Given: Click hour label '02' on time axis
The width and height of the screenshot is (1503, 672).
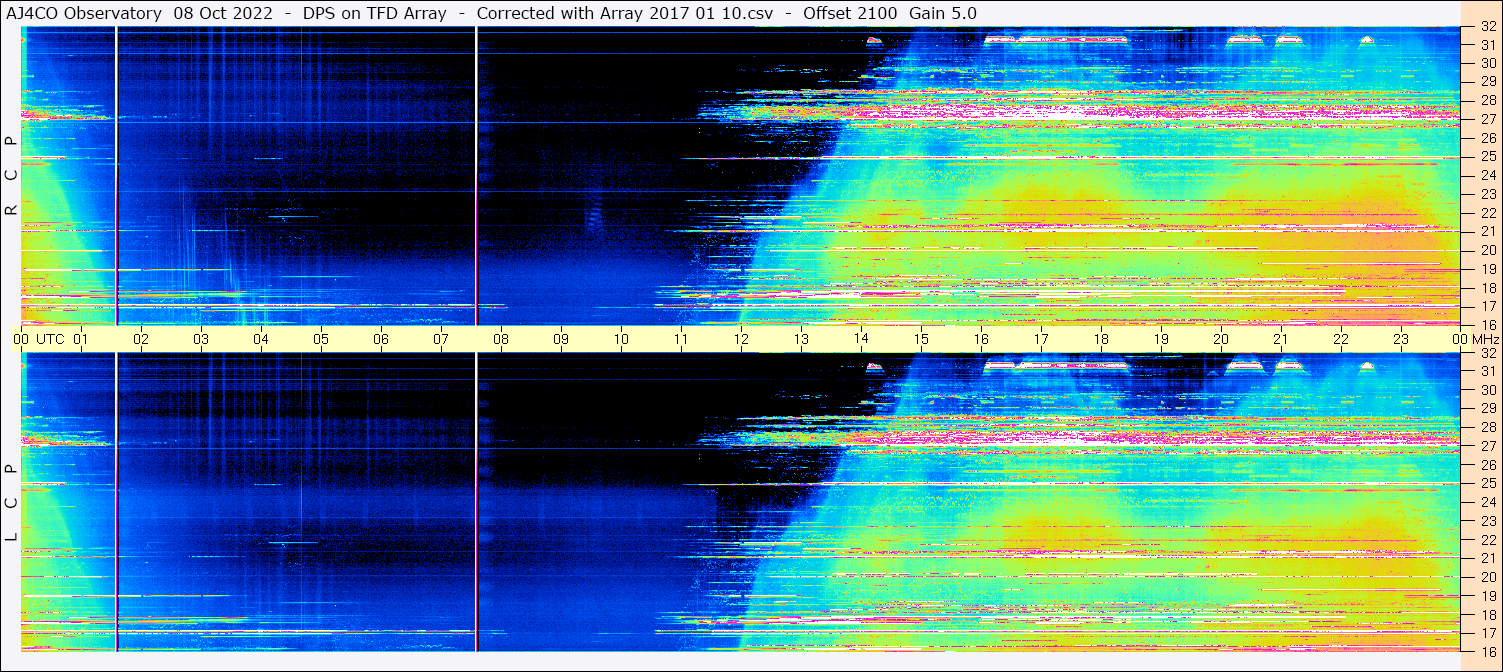Looking at the screenshot, I should pos(141,339).
